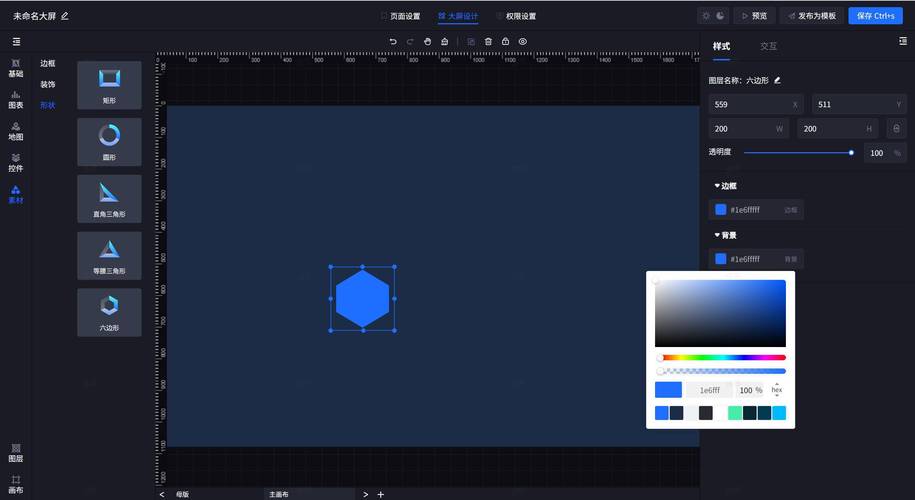The height and width of the screenshot is (500, 915).
Task: Click the 保存 save button
Action: pyautogui.click(x=874, y=16)
